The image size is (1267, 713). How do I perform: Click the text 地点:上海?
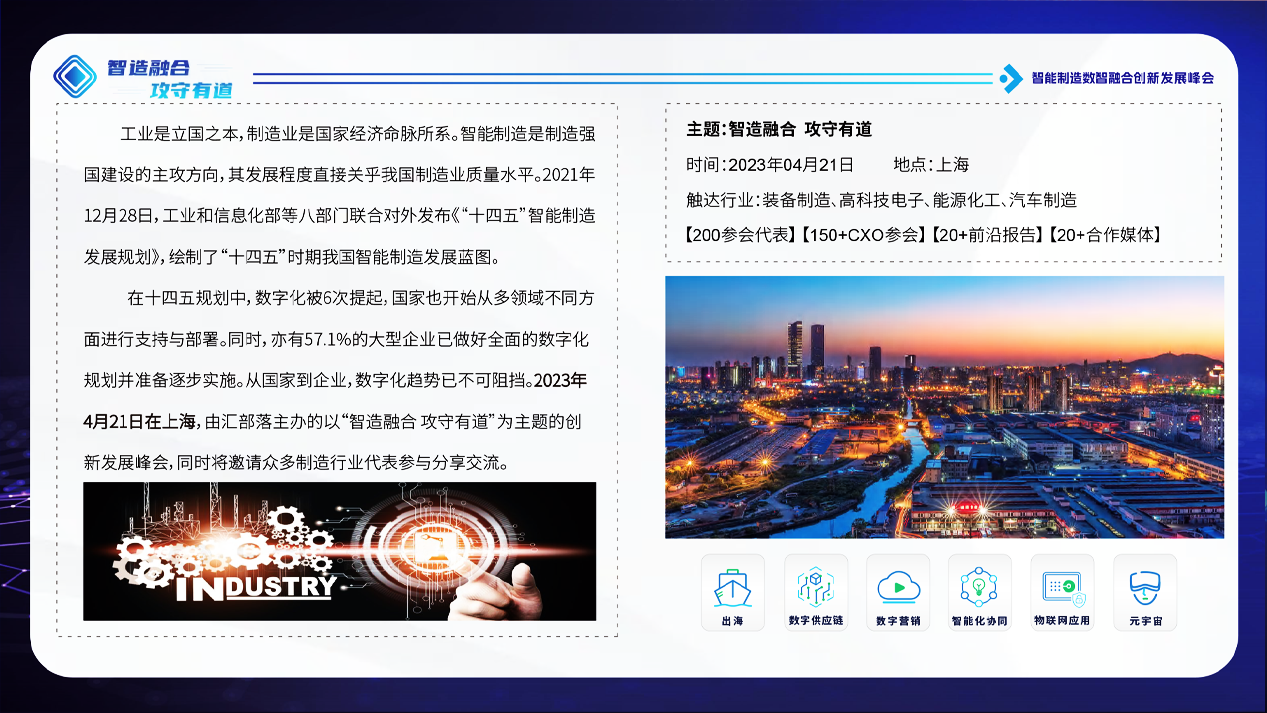coord(931,165)
